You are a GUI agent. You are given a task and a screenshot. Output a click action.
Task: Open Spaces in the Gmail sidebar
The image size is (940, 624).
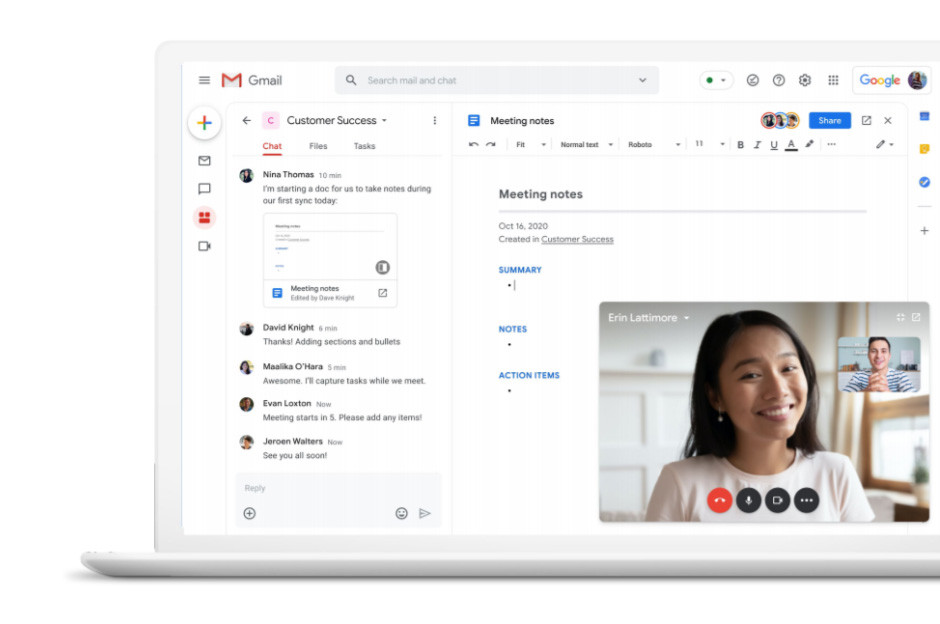coord(204,217)
